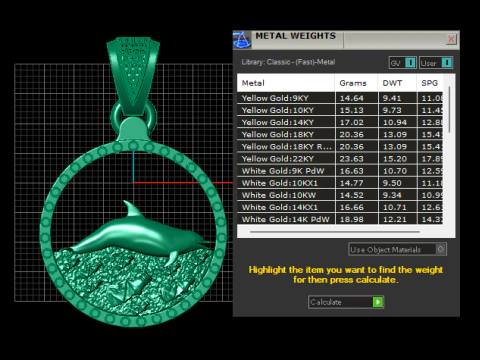Close the Metal Weights panel
This screenshot has height=360, width=480.
tap(451, 39)
